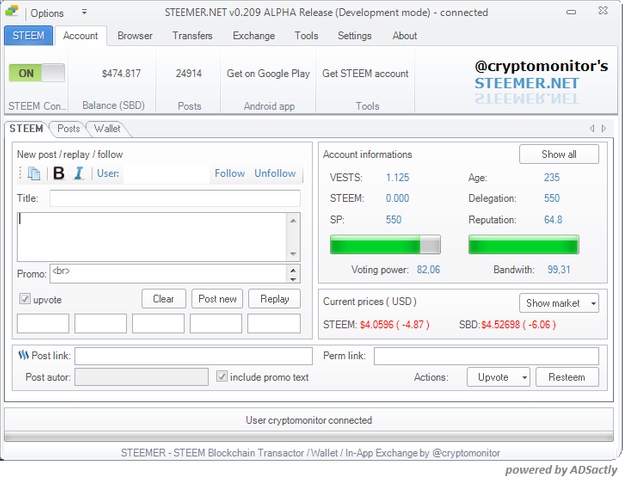Click the Post new button

pos(217,299)
